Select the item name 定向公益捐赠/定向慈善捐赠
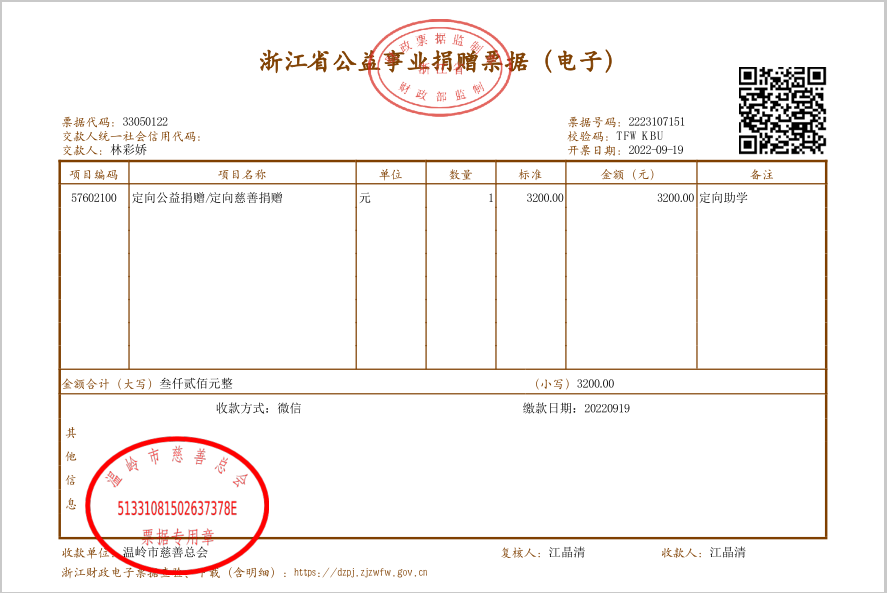The height and width of the screenshot is (593, 887). (207, 198)
